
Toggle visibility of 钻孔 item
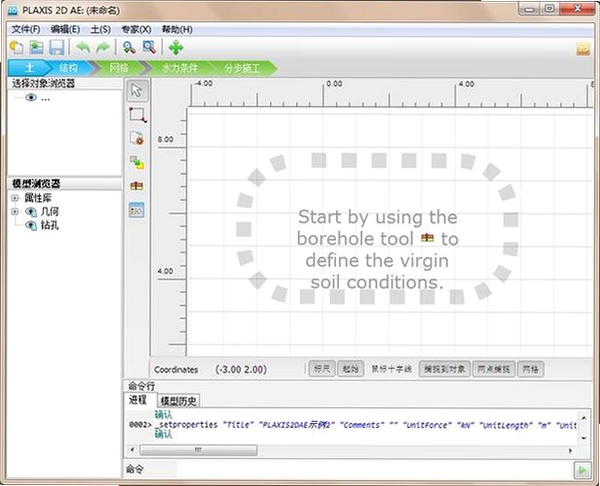(x=31, y=225)
